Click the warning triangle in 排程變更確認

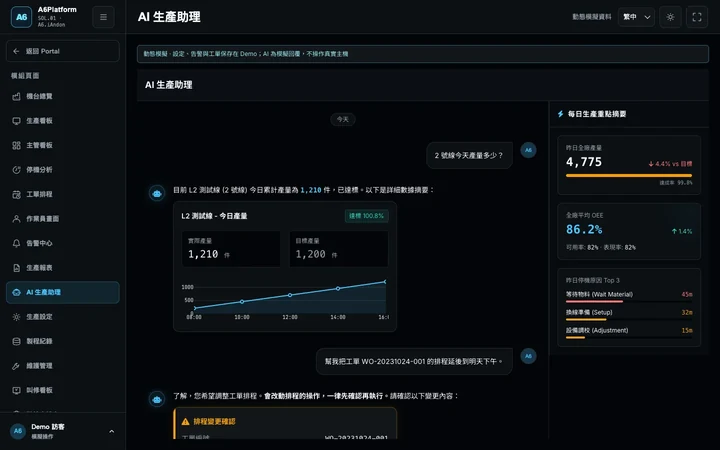pyautogui.click(x=186, y=422)
